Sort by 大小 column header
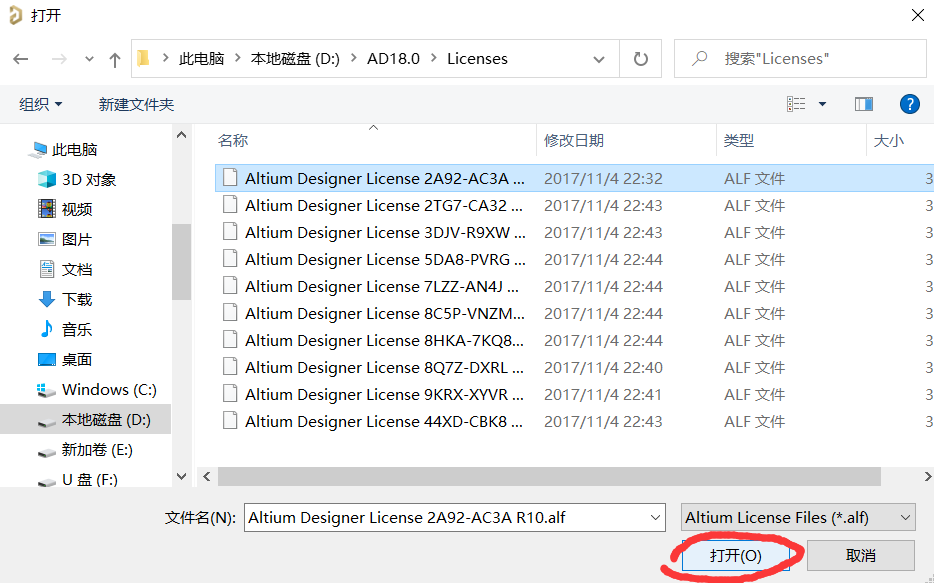 click(x=888, y=141)
